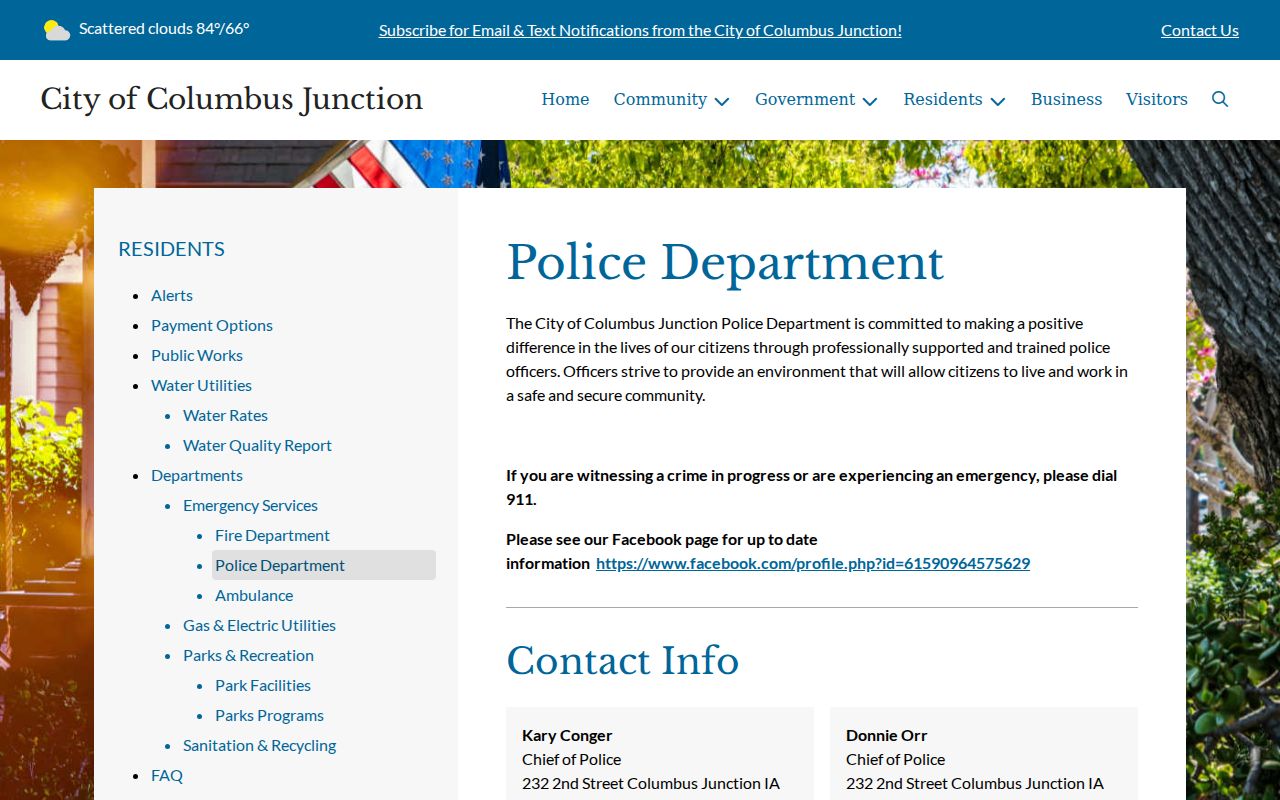Expand the Community menu chevron
The height and width of the screenshot is (800, 1280).
722,101
